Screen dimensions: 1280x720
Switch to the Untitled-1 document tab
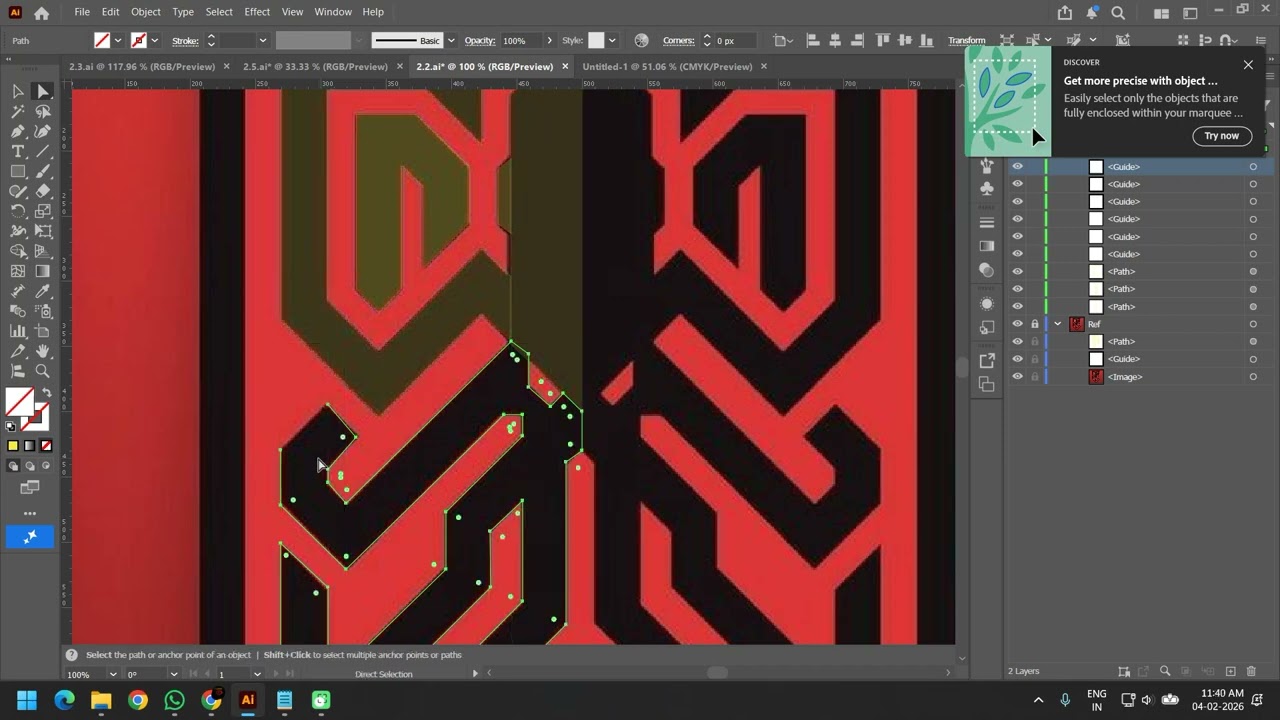click(667, 67)
